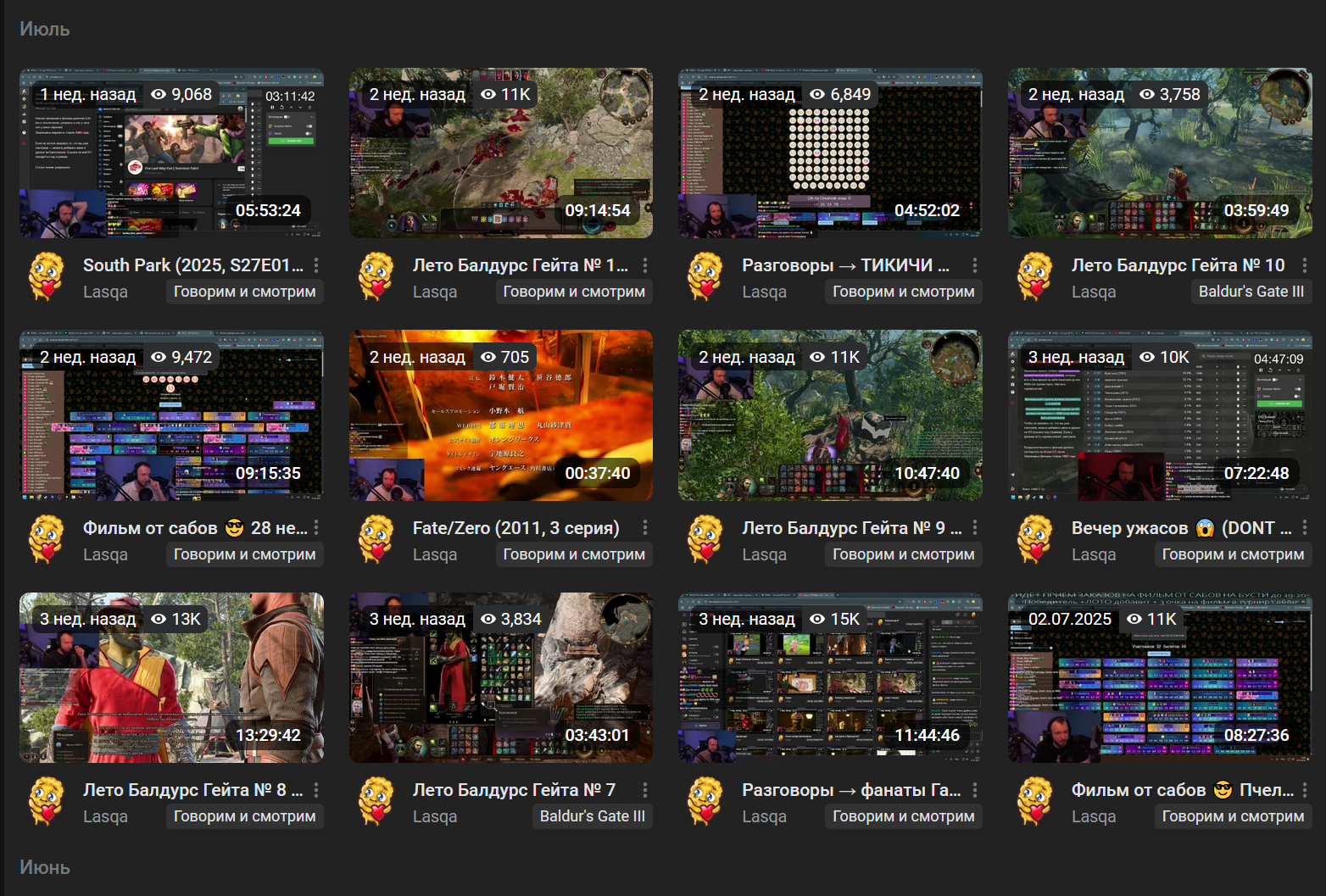Click the Говорим и смотрим tag under South Park
Screen dimensions: 1326x896
coord(245,292)
